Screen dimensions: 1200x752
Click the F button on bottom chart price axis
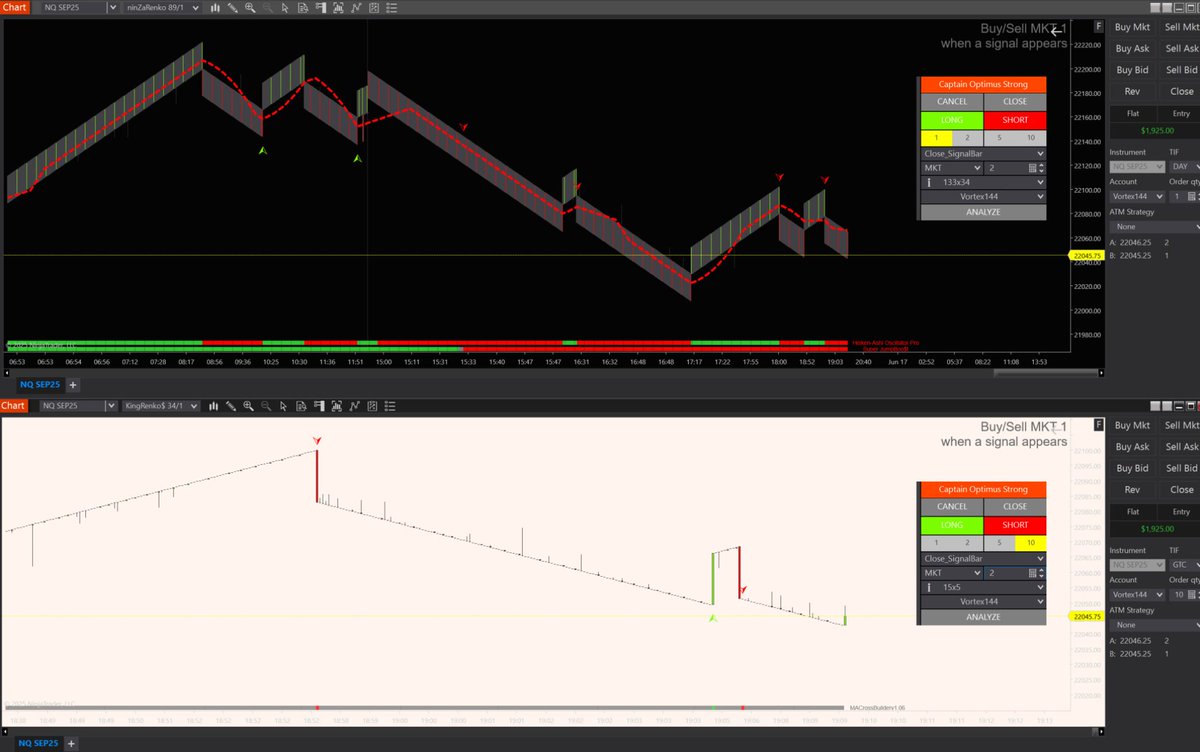[1099, 424]
